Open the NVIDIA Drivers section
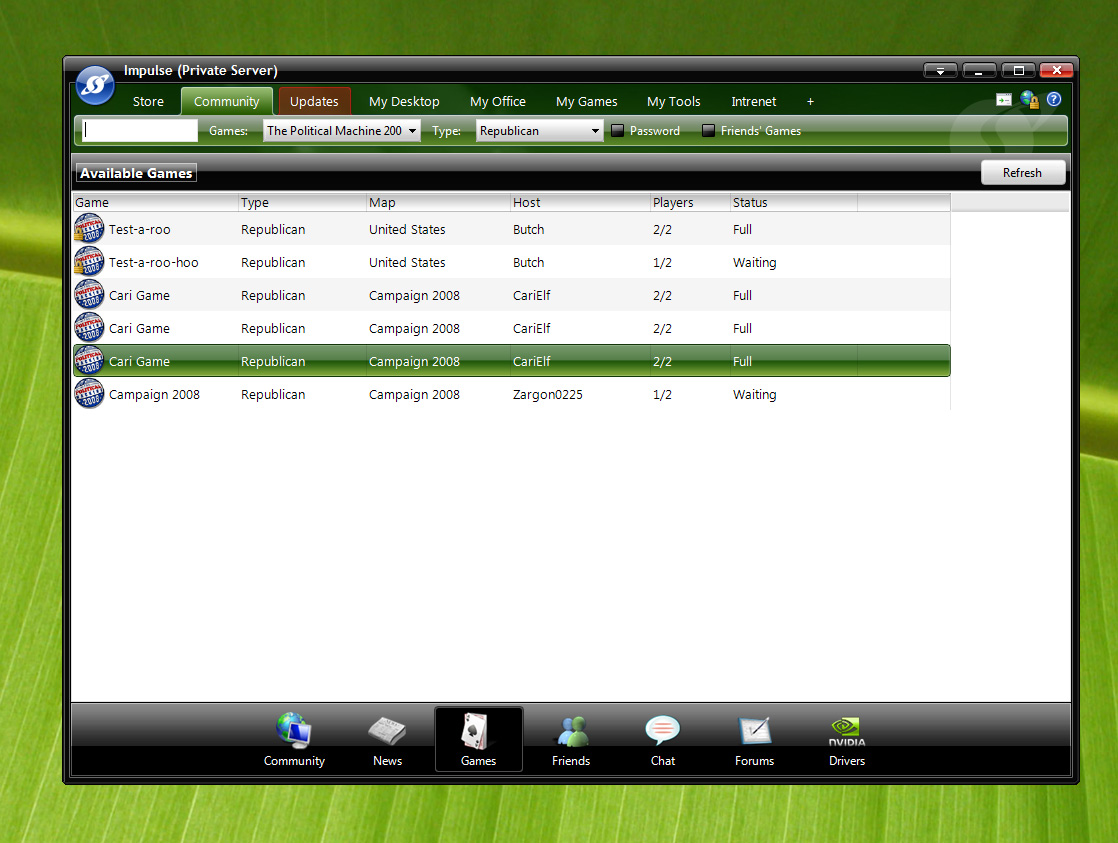This screenshot has height=843, width=1118. [846, 740]
